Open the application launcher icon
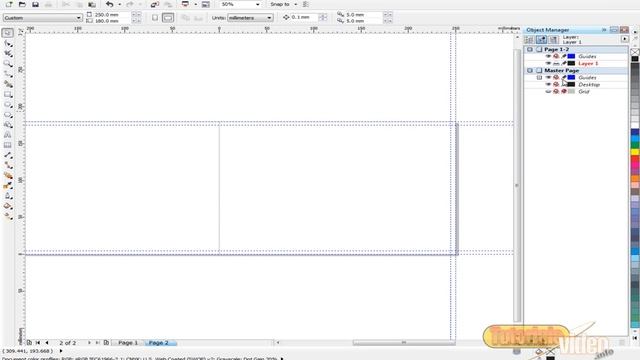The image size is (640, 360). coord(185,4)
